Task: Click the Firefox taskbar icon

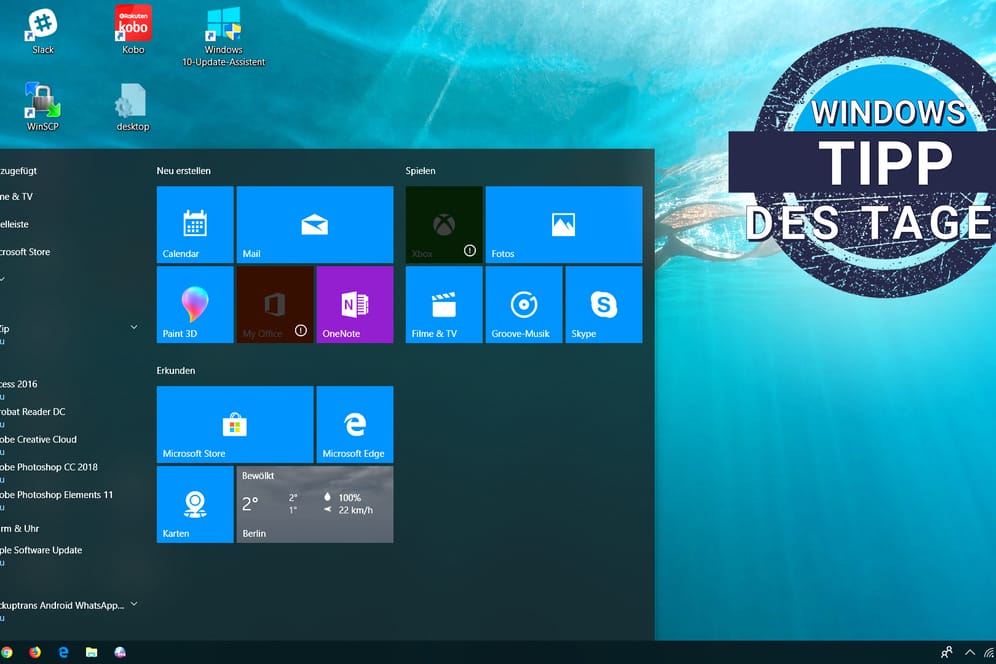Action: [35, 652]
